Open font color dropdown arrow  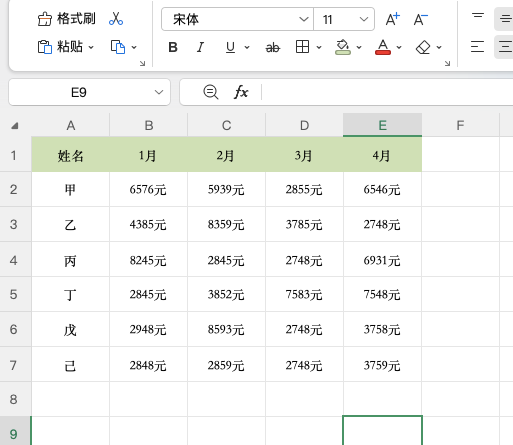pos(399,47)
